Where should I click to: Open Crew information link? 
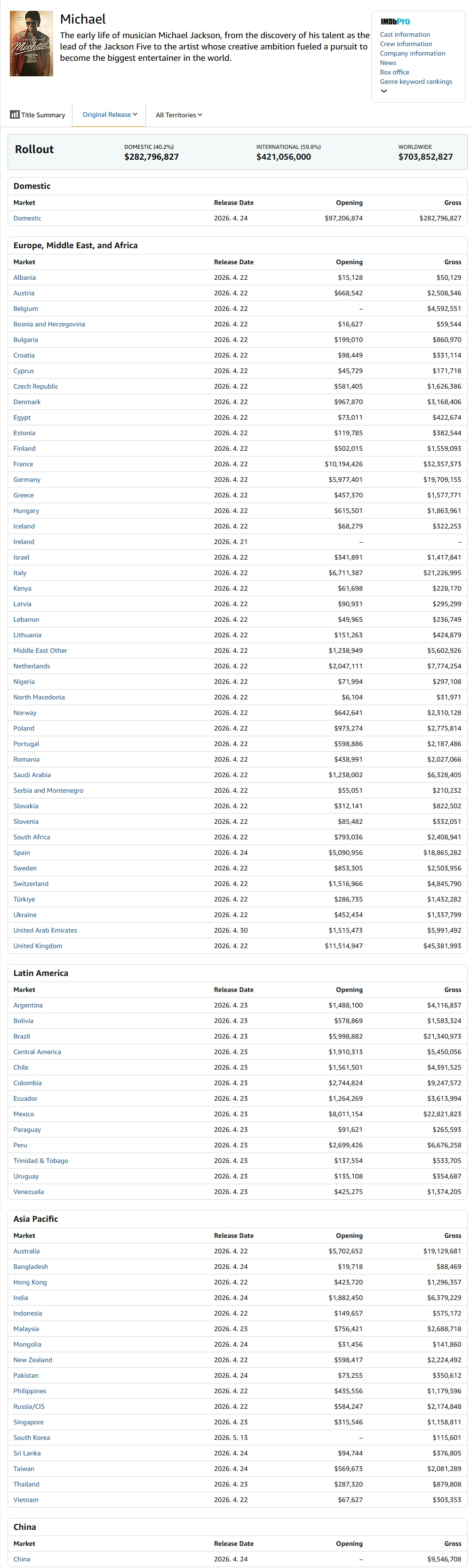coord(406,44)
